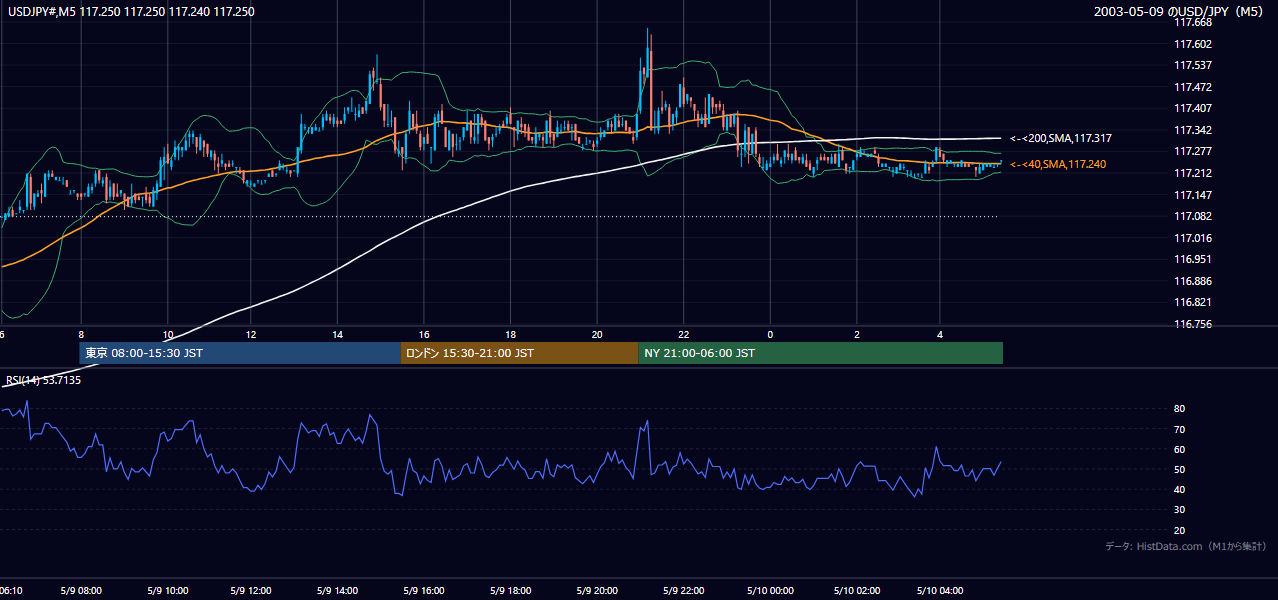Click the 40 SMA label reading 117.240
Viewport: 1278px width, 600px height.
(1058, 164)
